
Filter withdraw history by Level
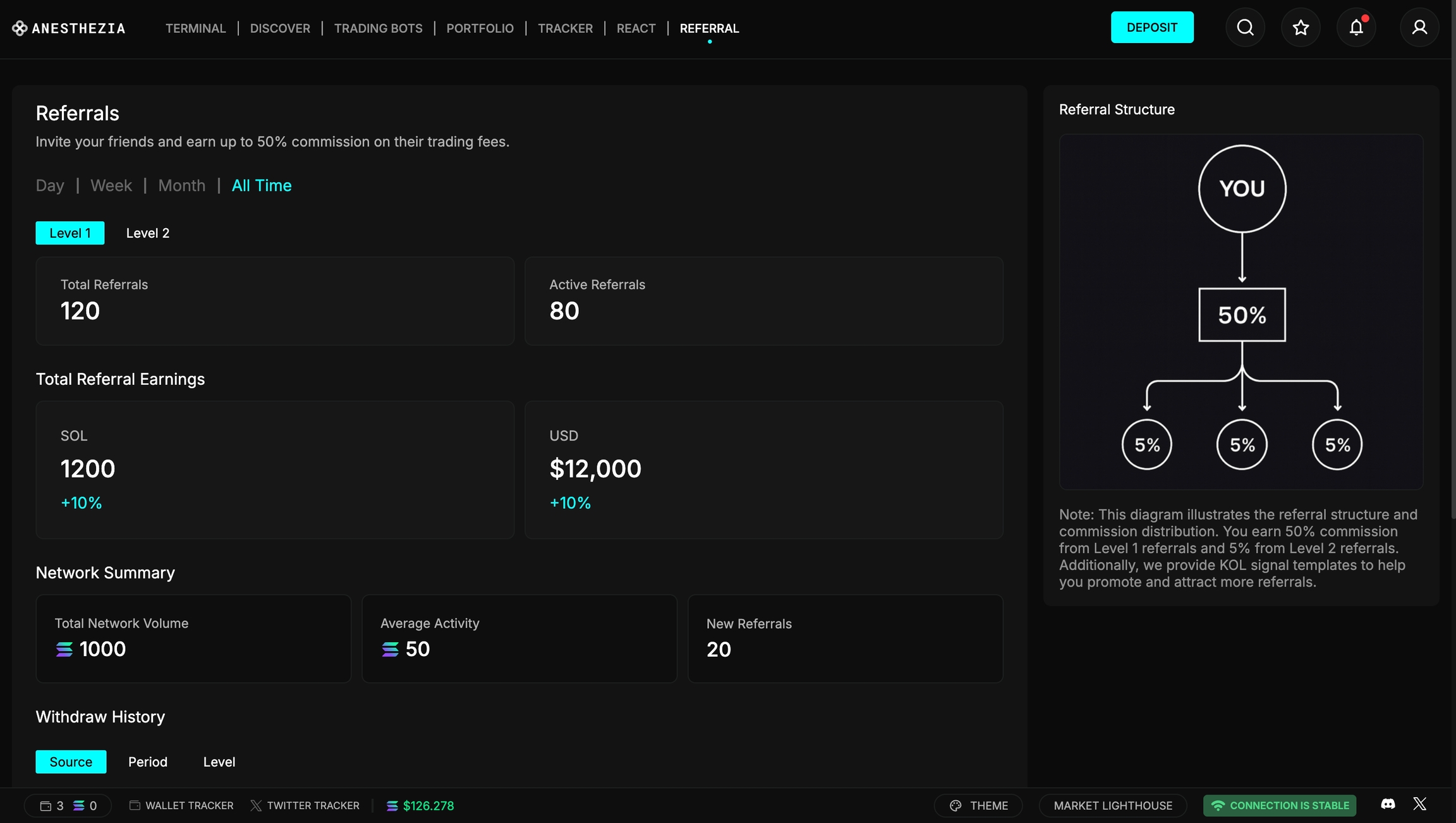point(219,762)
